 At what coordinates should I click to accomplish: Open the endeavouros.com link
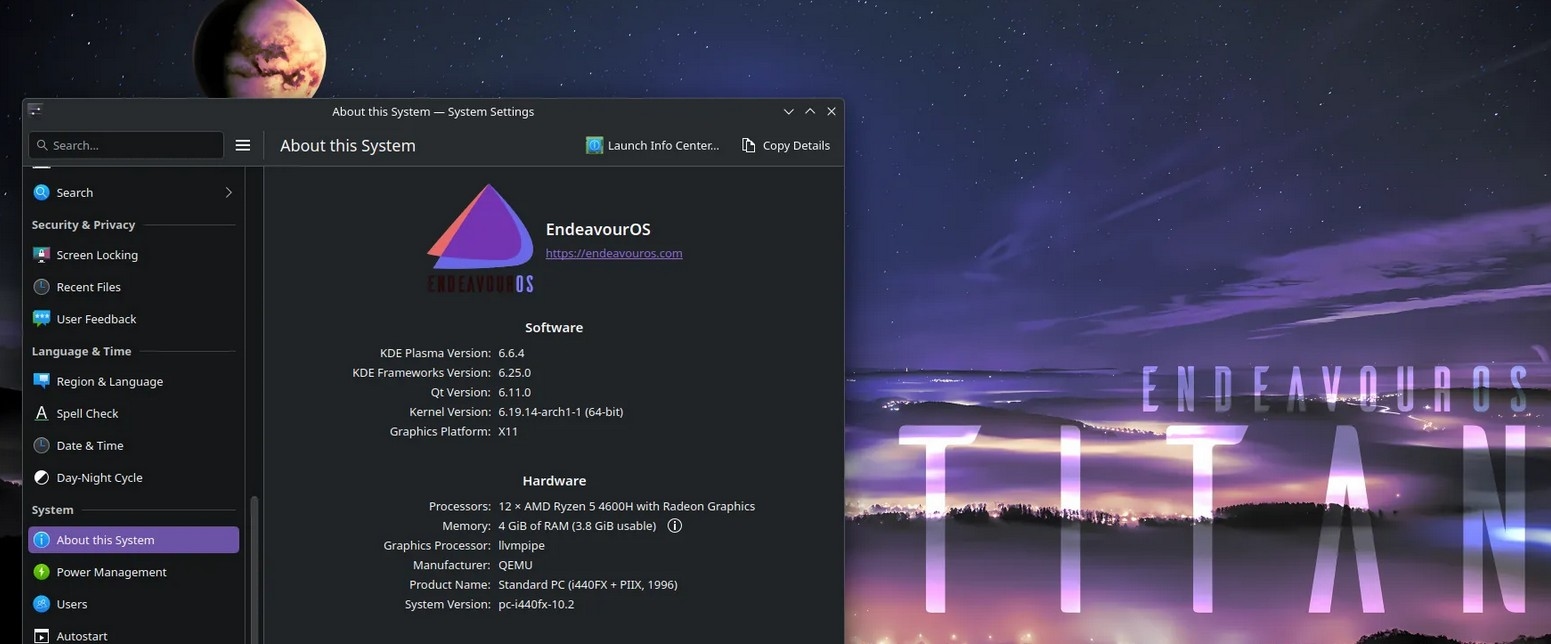(x=614, y=253)
